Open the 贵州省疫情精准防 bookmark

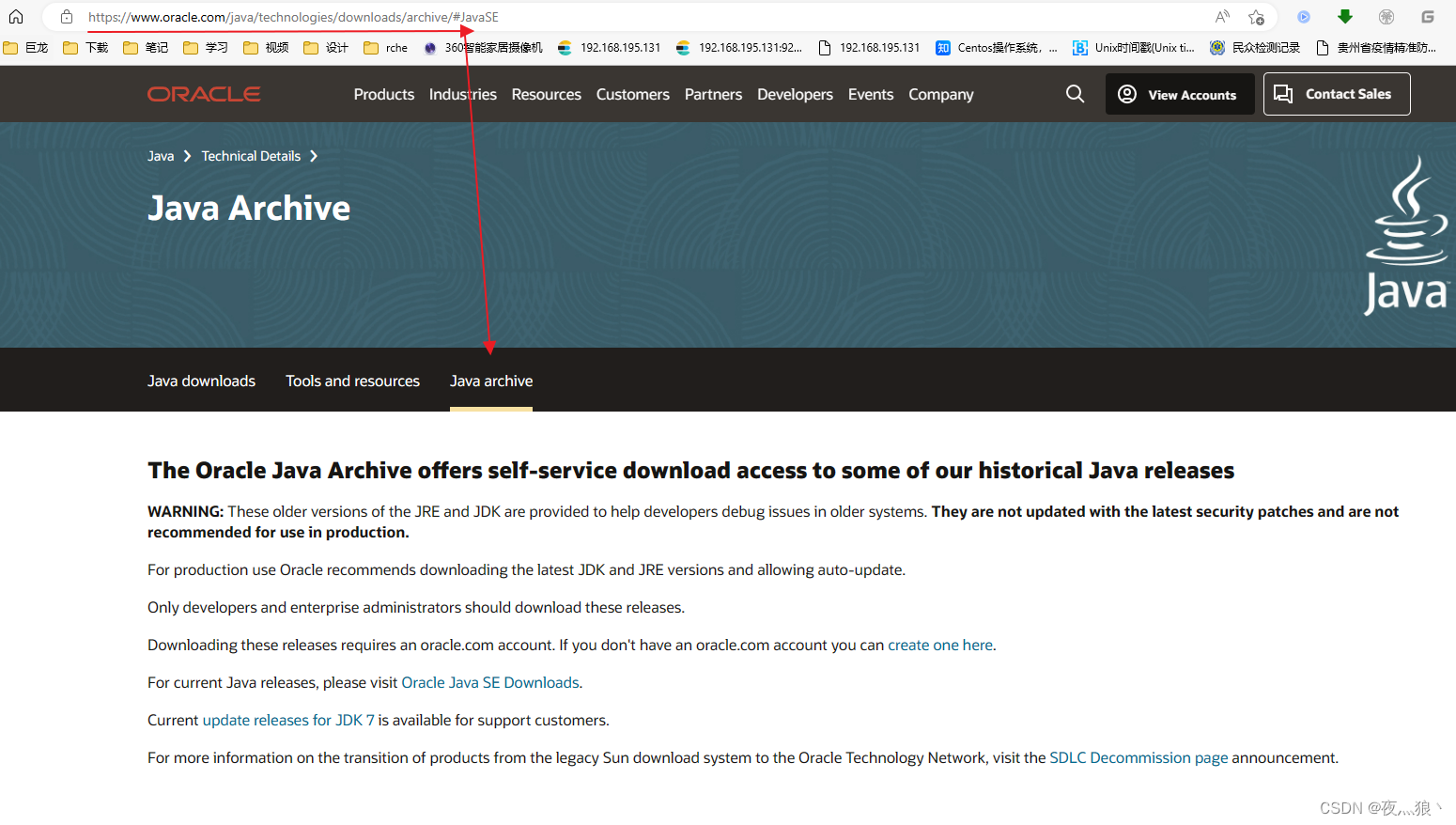click(x=1376, y=48)
